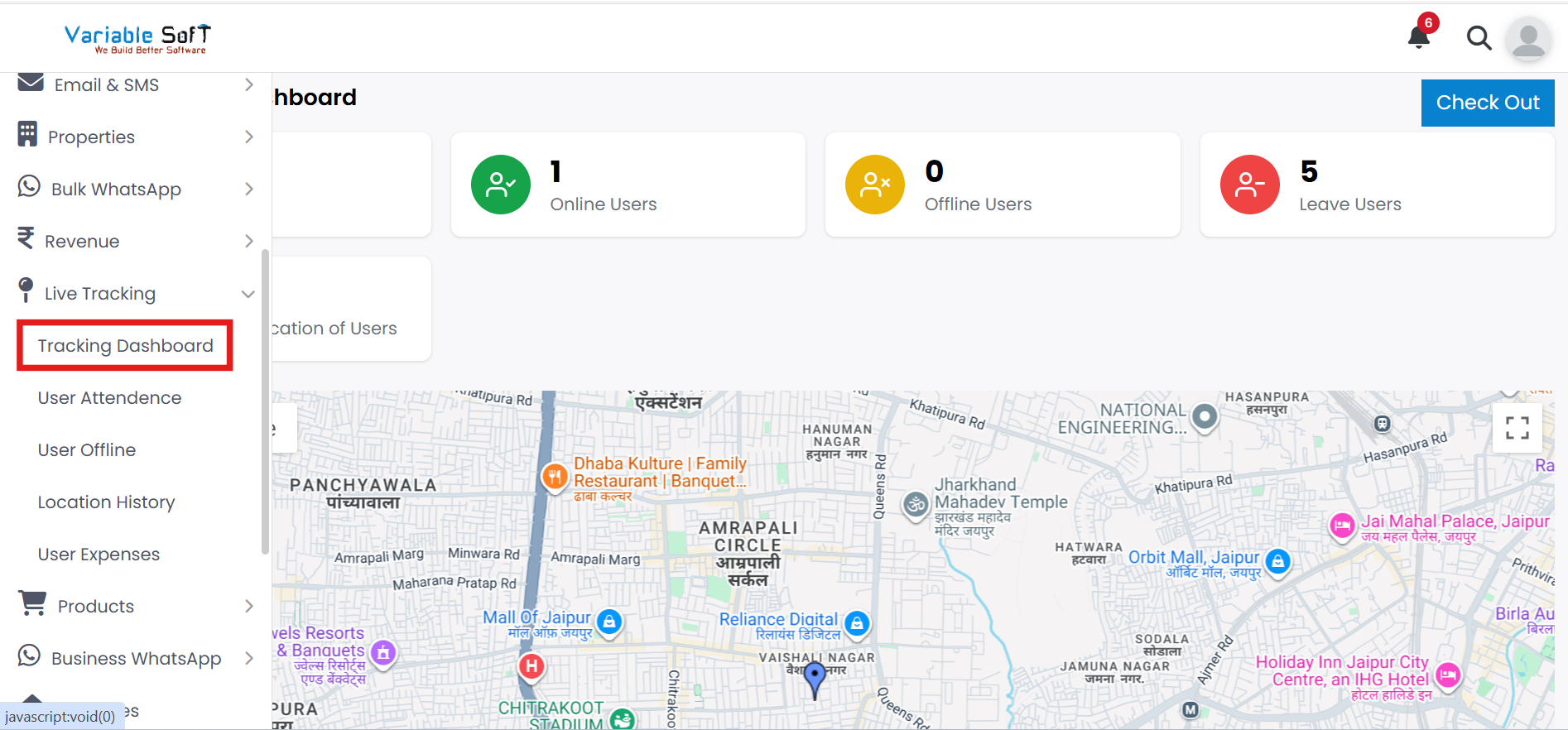1568x730 pixels.
Task: Open Tracking Dashboard menu item
Action: click(x=125, y=345)
